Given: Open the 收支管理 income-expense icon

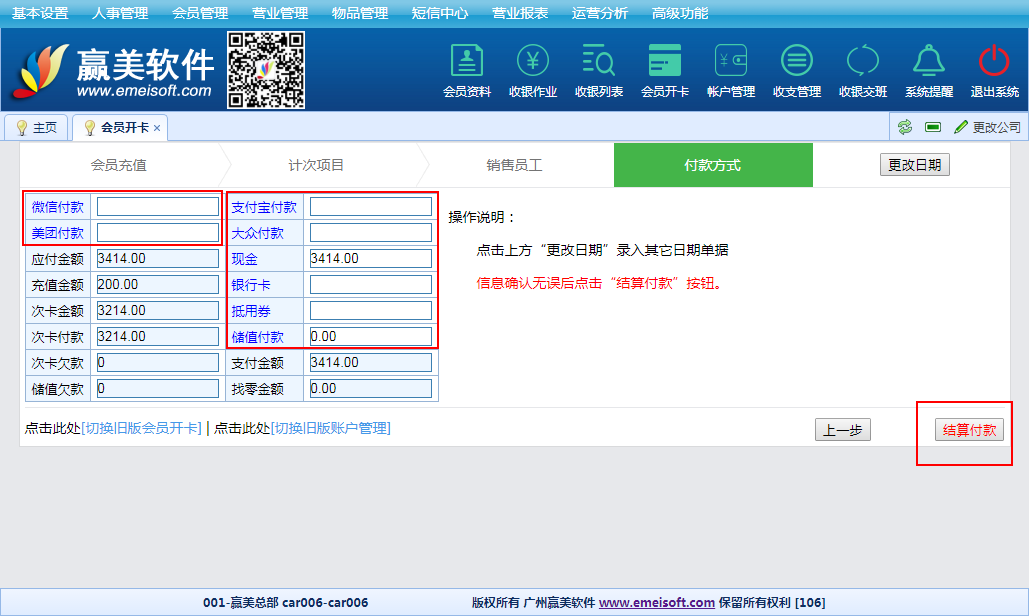Looking at the screenshot, I should coord(796,62).
